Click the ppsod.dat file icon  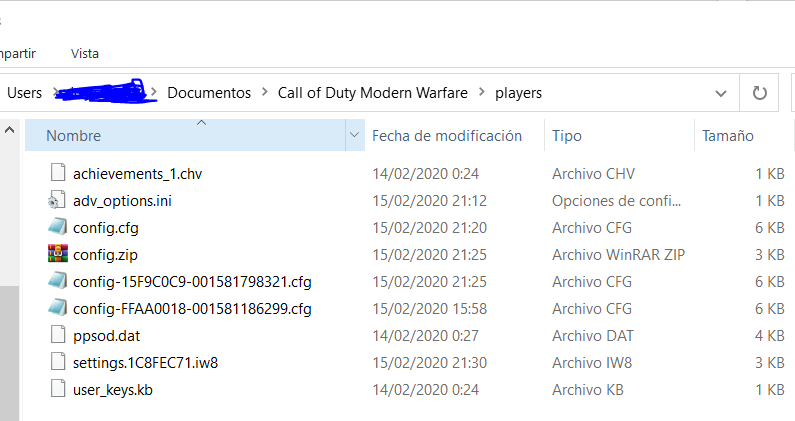58,334
